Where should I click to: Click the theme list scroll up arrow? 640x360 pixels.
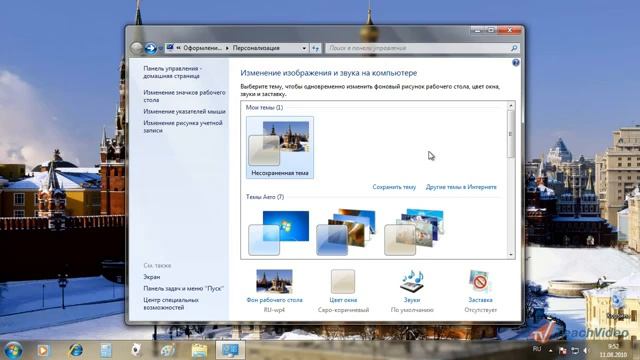click(x=511, y=106)
